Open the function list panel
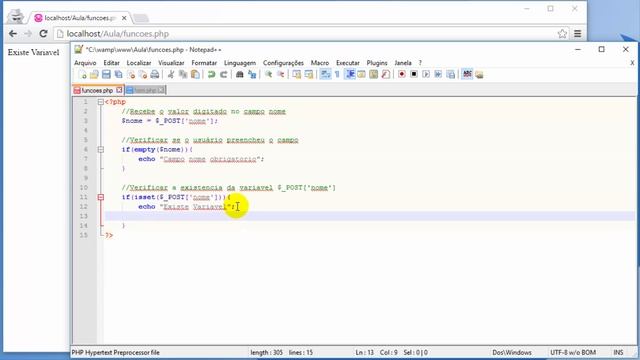 (x=386, y=75)
